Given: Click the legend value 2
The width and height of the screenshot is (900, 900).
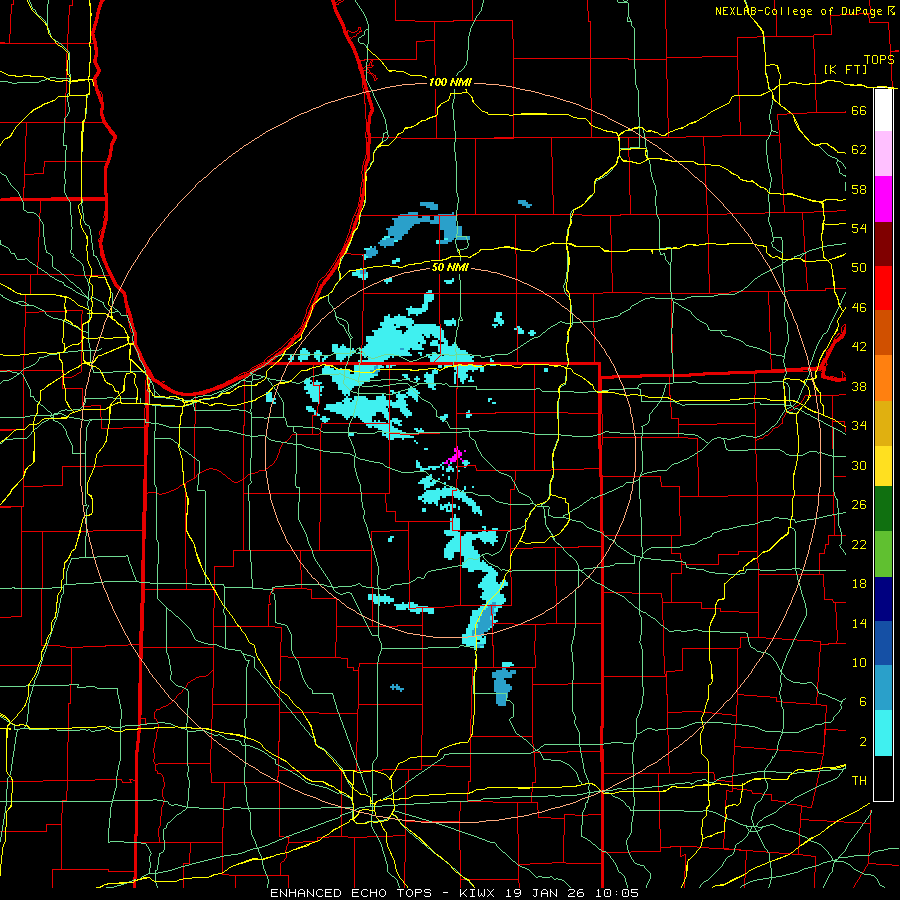Looking at the screenshot, I should tap(863, 742).
